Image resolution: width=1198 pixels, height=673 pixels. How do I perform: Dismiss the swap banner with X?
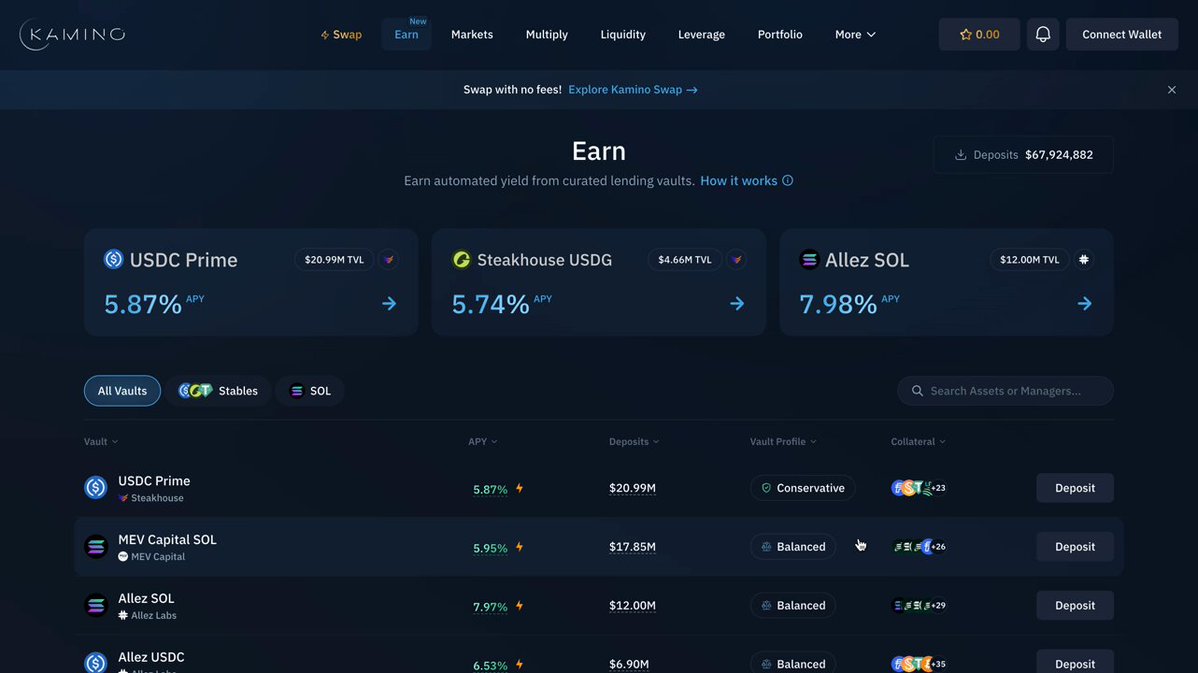(x=1171, y=89)
